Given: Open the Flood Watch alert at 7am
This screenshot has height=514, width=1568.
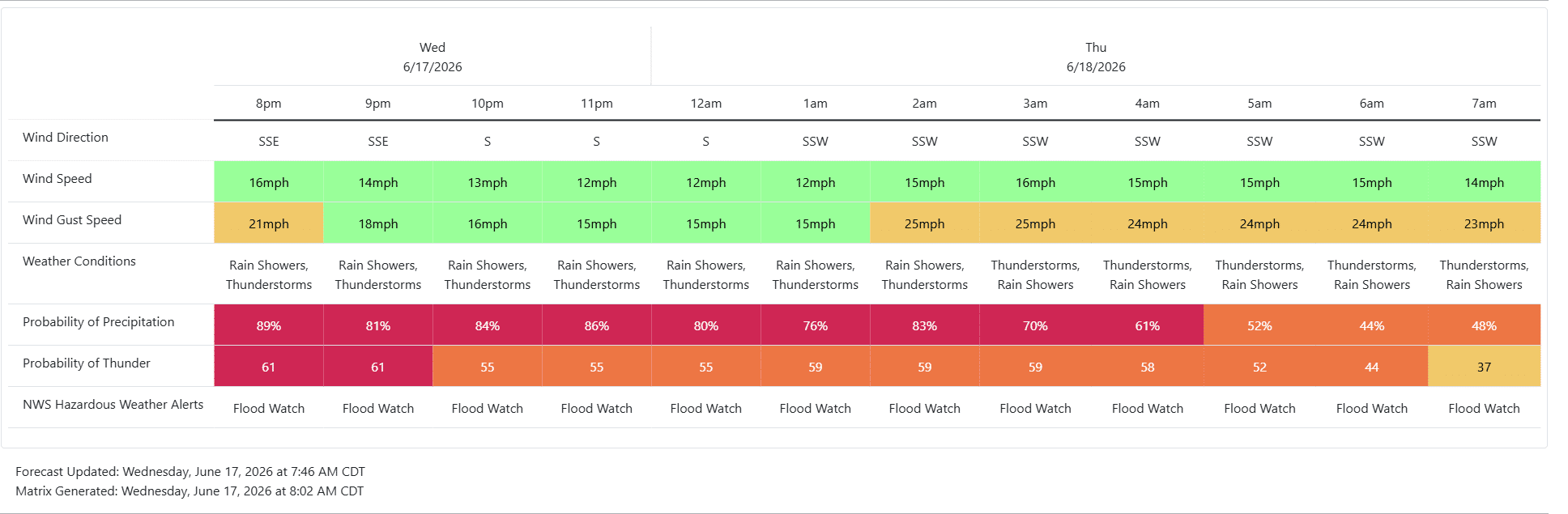Looking at the screenshot, I should [x=1484, y=409].
